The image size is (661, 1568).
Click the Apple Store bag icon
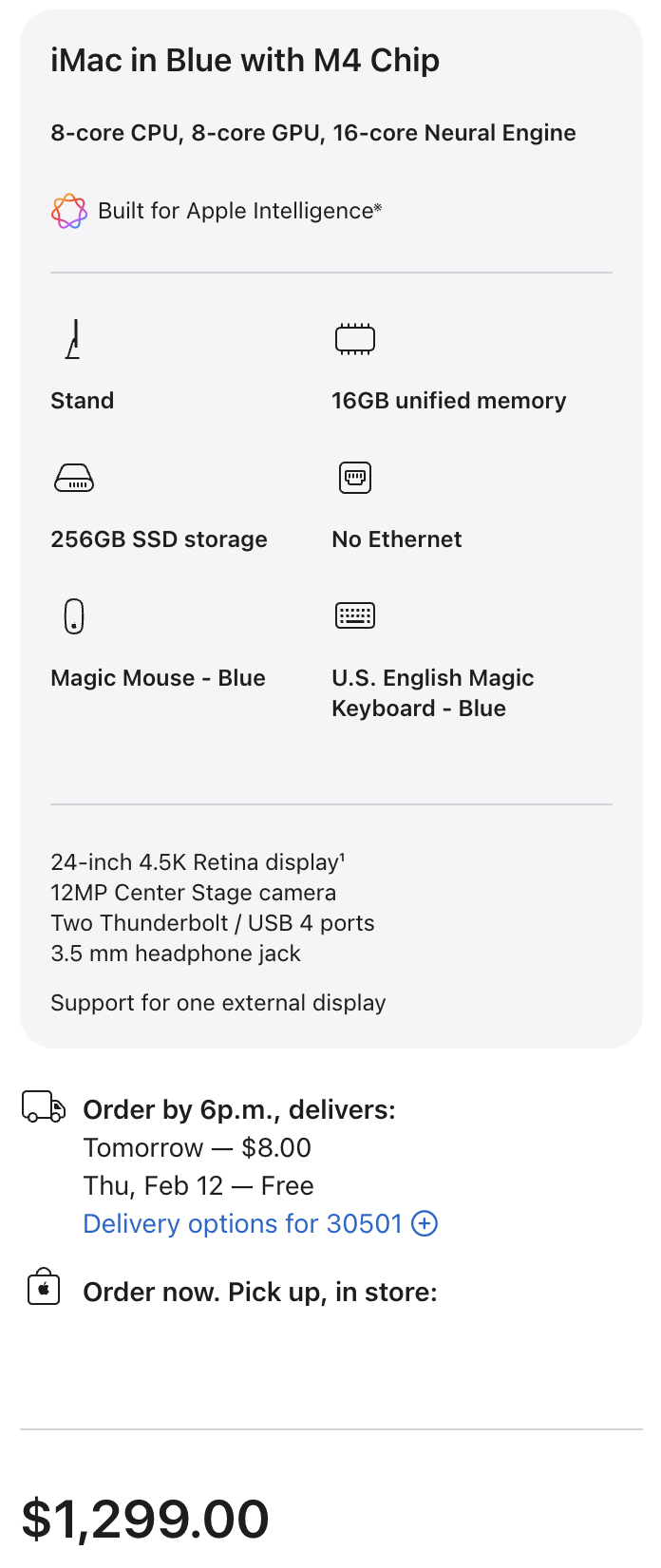point(44,1288)
